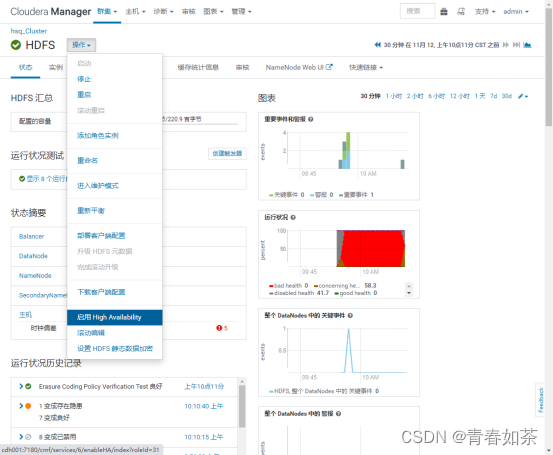
Task: Open the hsq_Cluster breadcrumb link
Action: coord(29,31)
